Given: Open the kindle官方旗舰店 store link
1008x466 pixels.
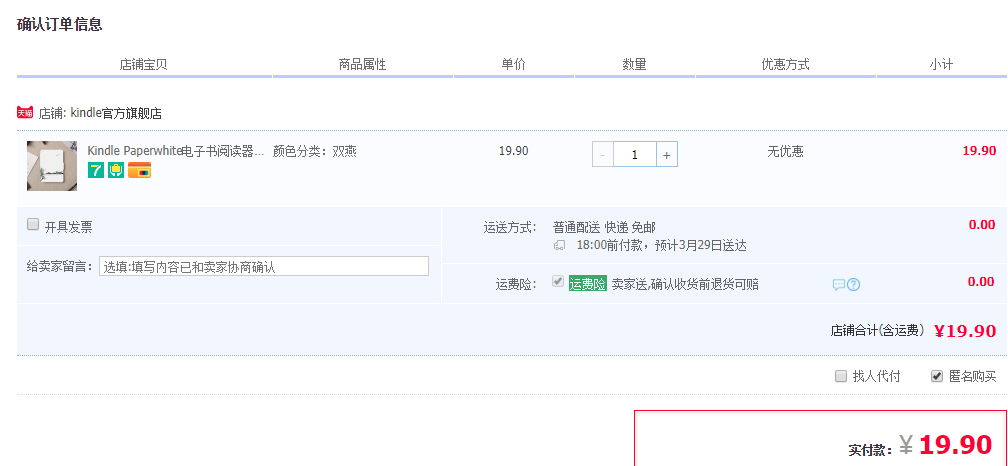Looking at the screenshot, I should (116, 114).
